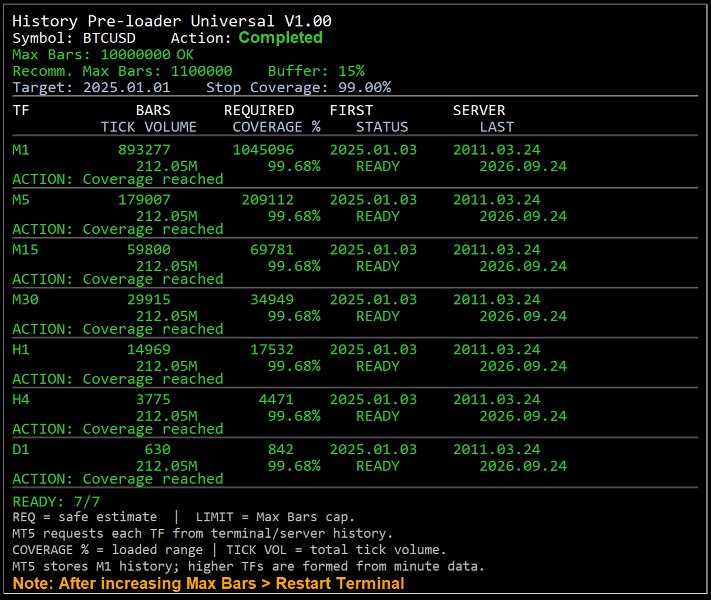Select the H1 timeframe label

pyautogui.click(x=21, y=350)
